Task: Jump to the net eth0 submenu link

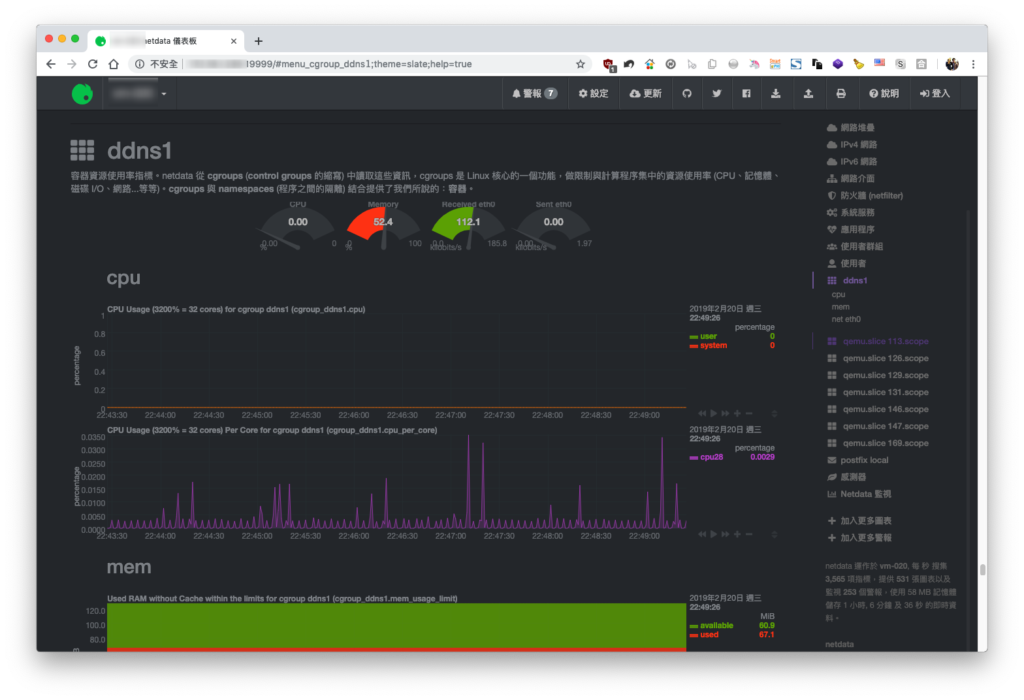Action: coord(846,319)
